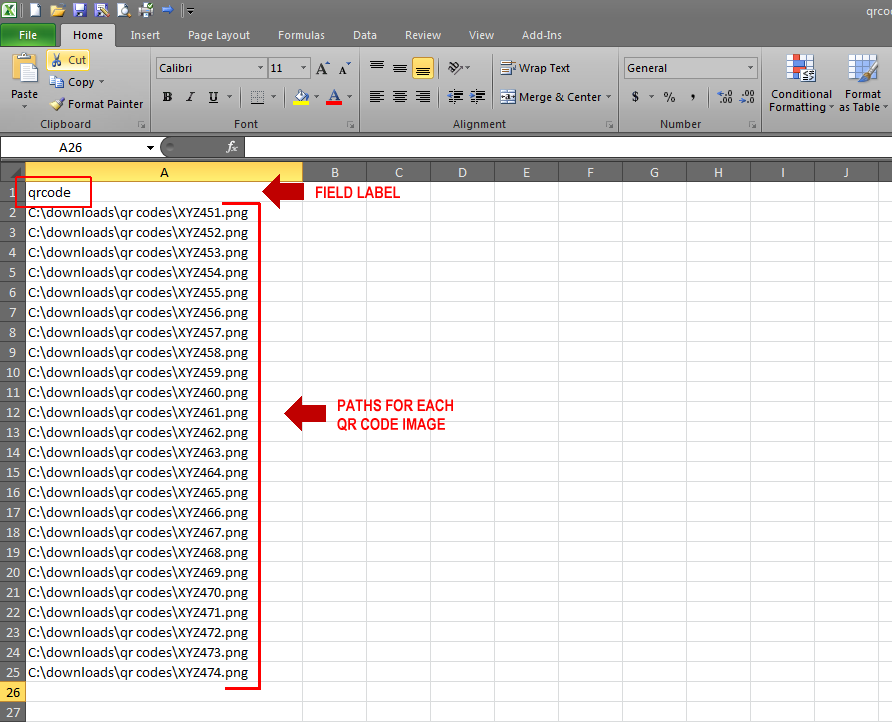Image resolution: width=892 pixels, height=722 pixels.
Task: Switch to the Review tab
Action: [x=423, y=35]
